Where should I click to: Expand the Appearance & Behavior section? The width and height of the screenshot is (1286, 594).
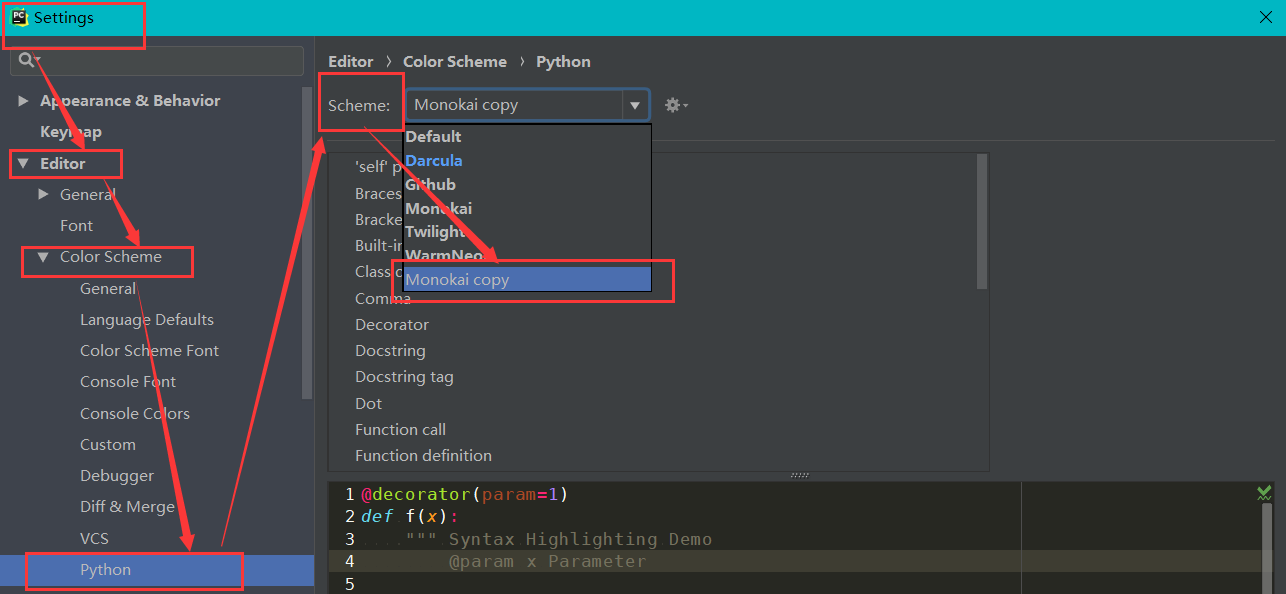coord(23,101)
